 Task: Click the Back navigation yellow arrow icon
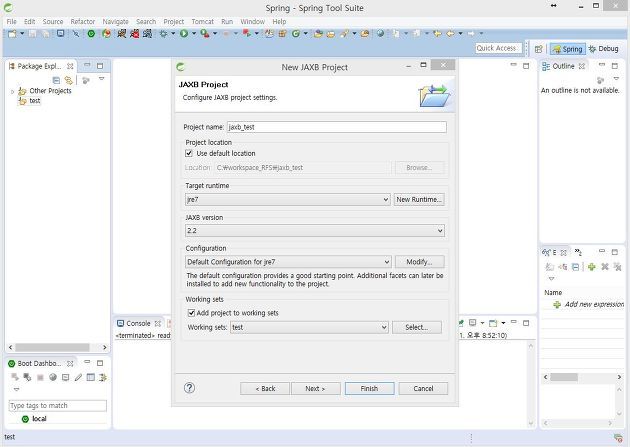pos(450,34)
